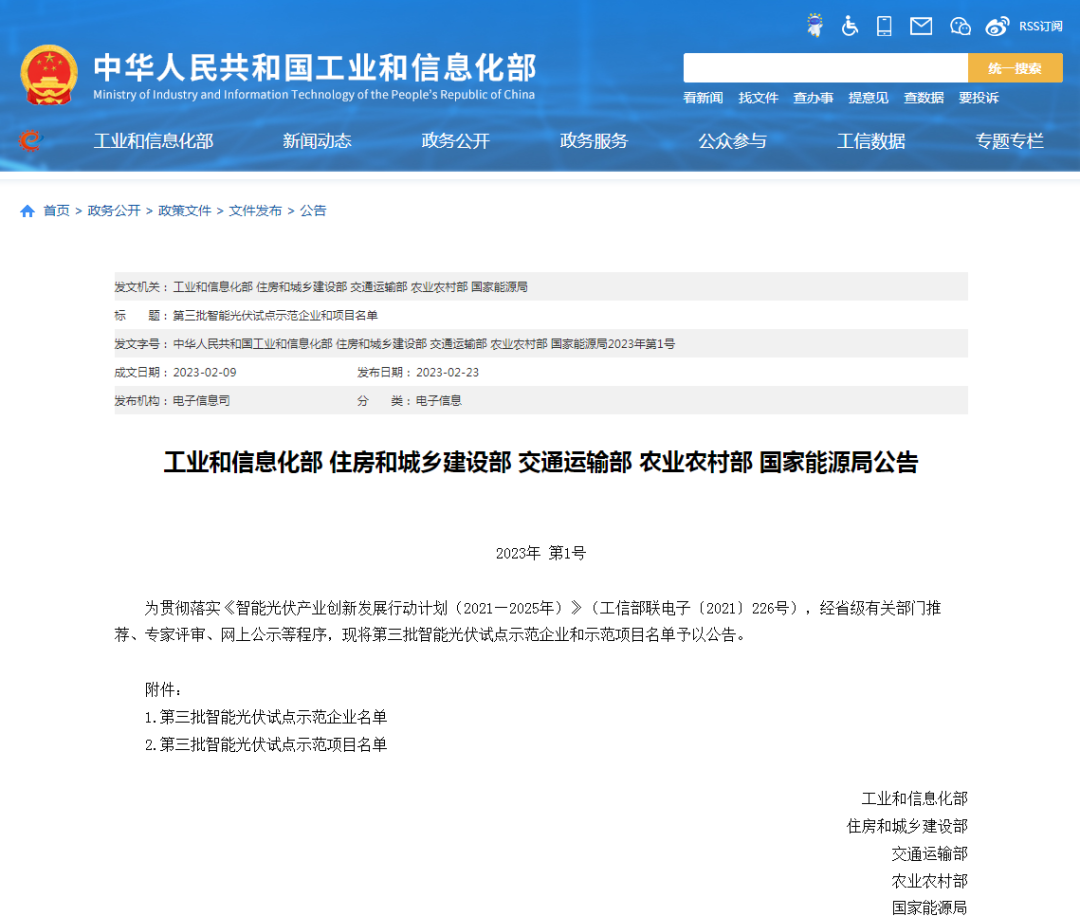Open the 政务服务 navigation menu
Screen dimensions: 1080x916
[594, 141]
